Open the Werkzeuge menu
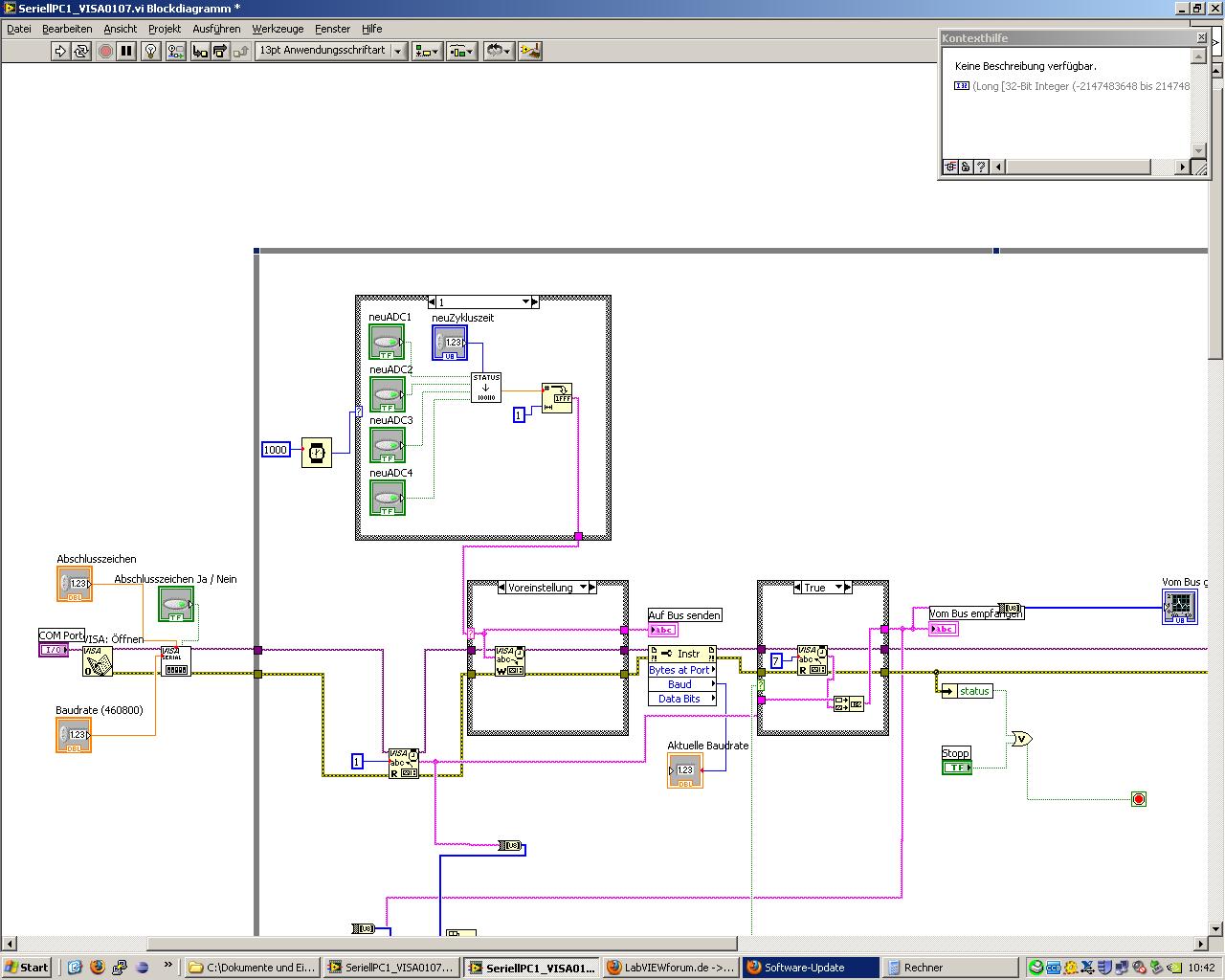Screen dimensions: 1225x980 click(278, 29)
